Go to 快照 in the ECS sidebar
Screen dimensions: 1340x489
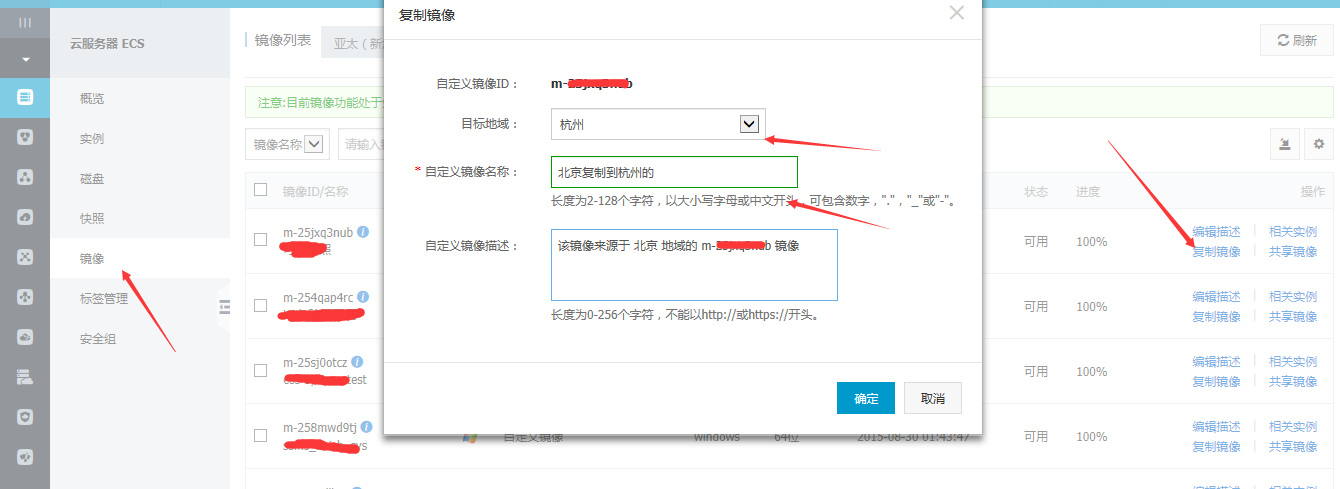click(x=92, y=218)
